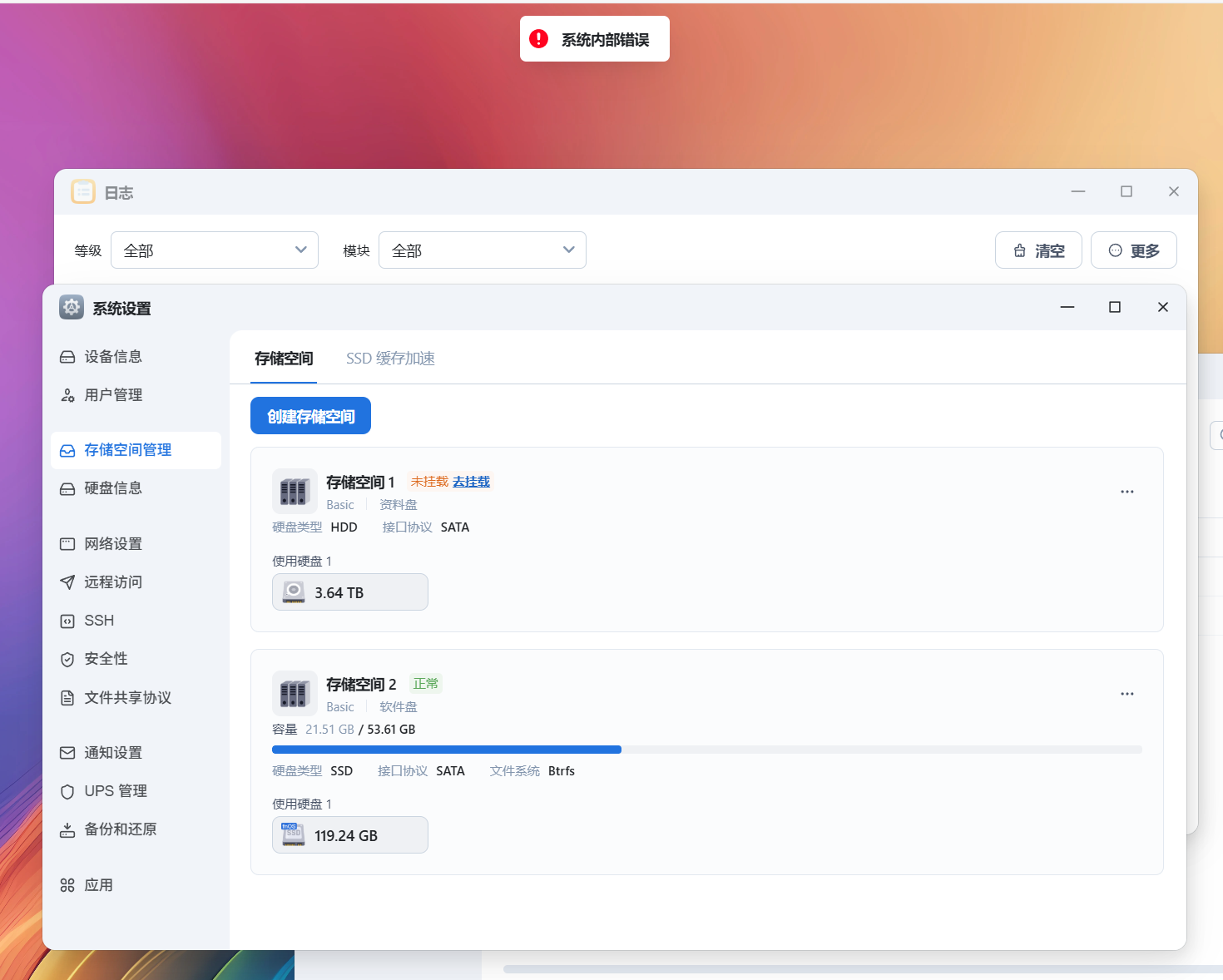This screenshot has width=1223, height=980.
Task: Open 设备信息 in the settings sidebar
Action: tap(136, 357)
